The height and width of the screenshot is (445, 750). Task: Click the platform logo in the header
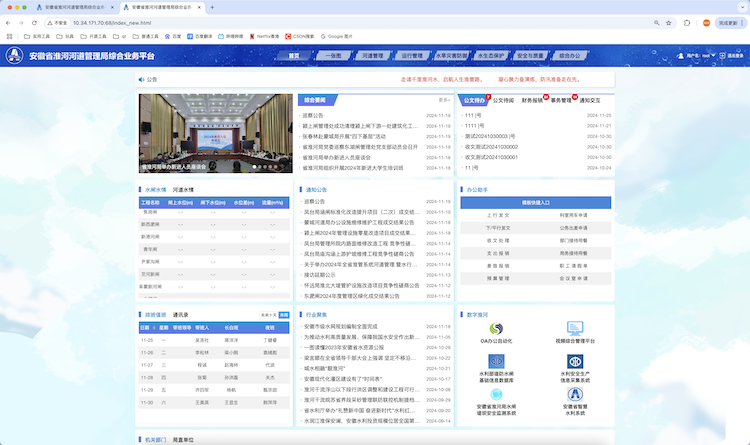14,56
